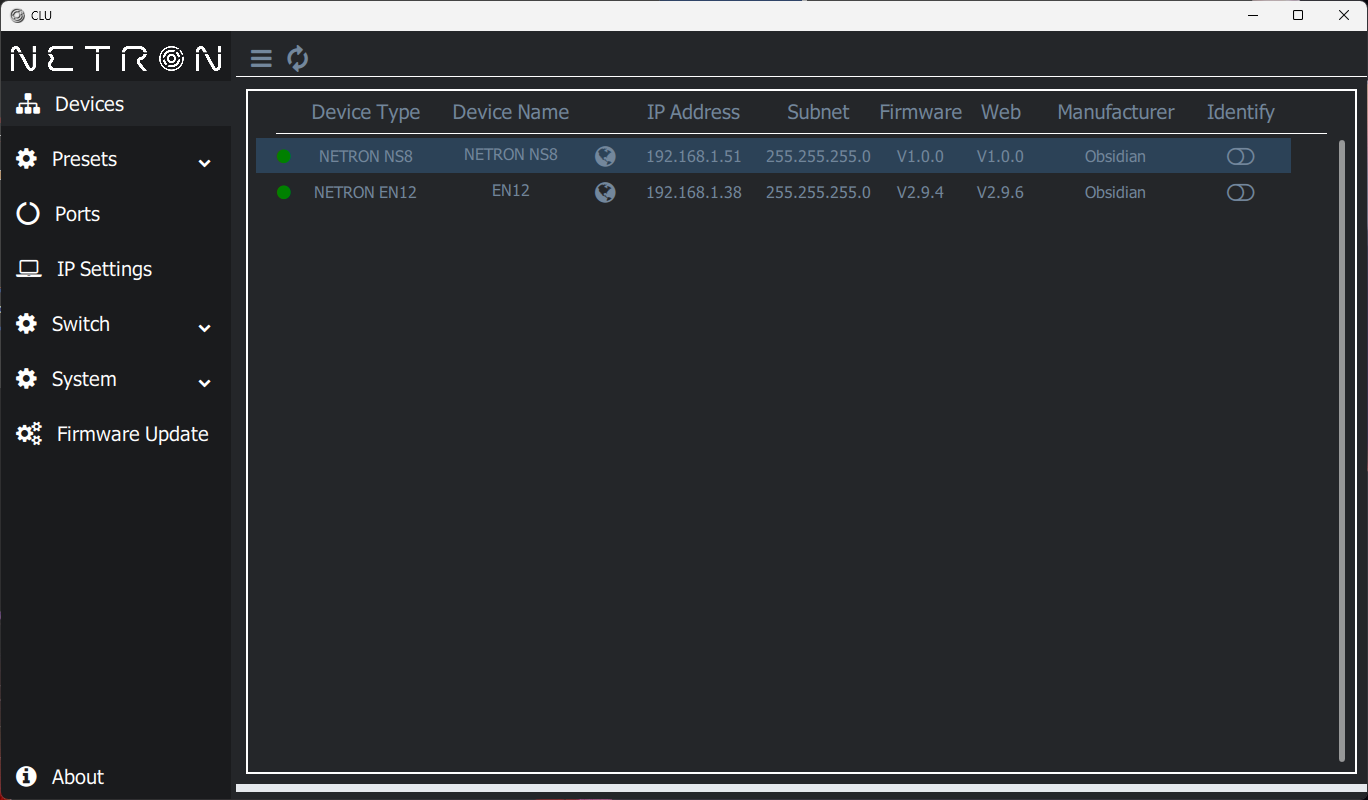Open the About page
Viewport: 1368px width, 800px height.
click(x=116, y=777)
